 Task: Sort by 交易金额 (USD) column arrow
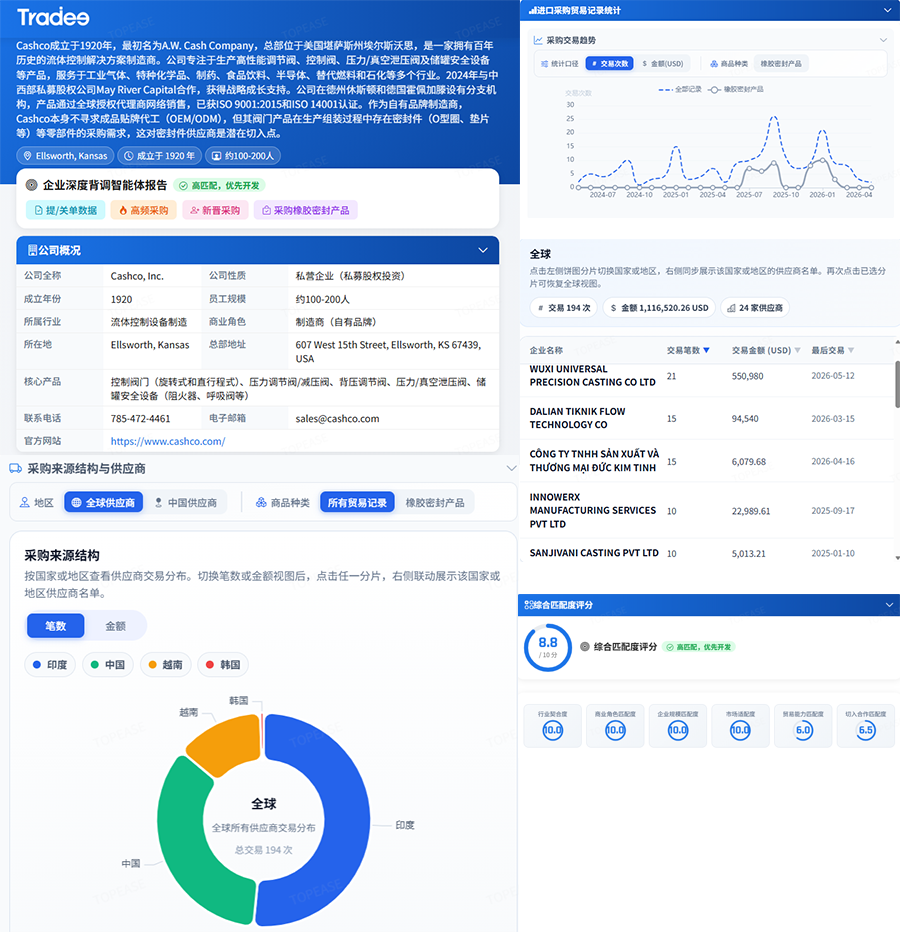[x=798, y=350]
